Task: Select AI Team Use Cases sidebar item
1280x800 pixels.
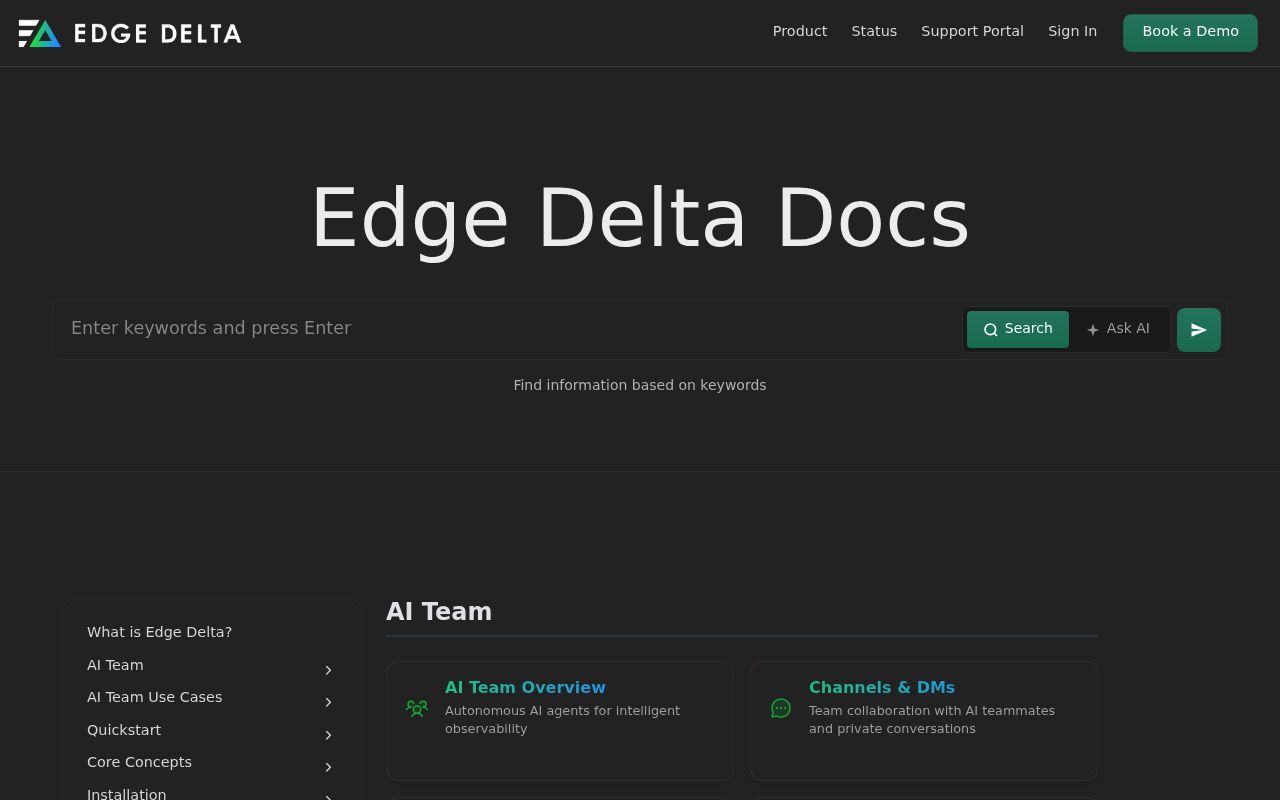Action: (155, 697)
